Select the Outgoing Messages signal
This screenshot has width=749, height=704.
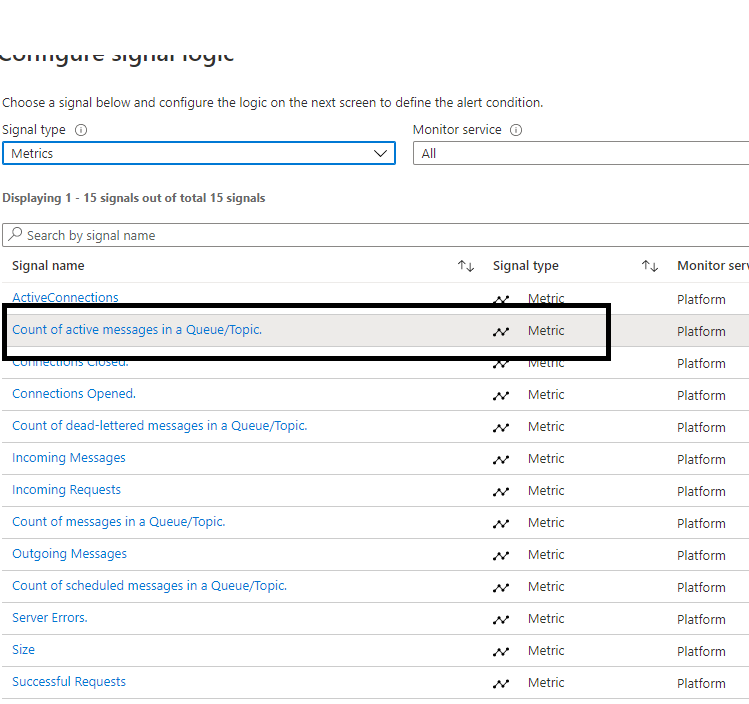pos(69,554)
